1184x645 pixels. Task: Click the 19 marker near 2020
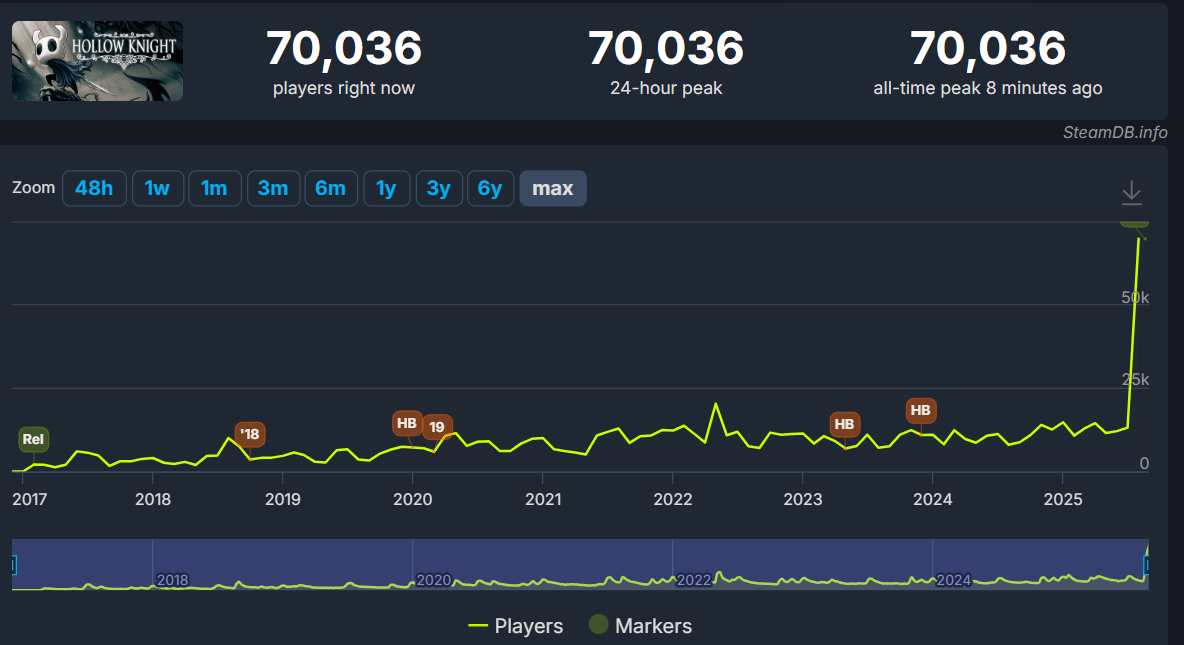point(437,427)
